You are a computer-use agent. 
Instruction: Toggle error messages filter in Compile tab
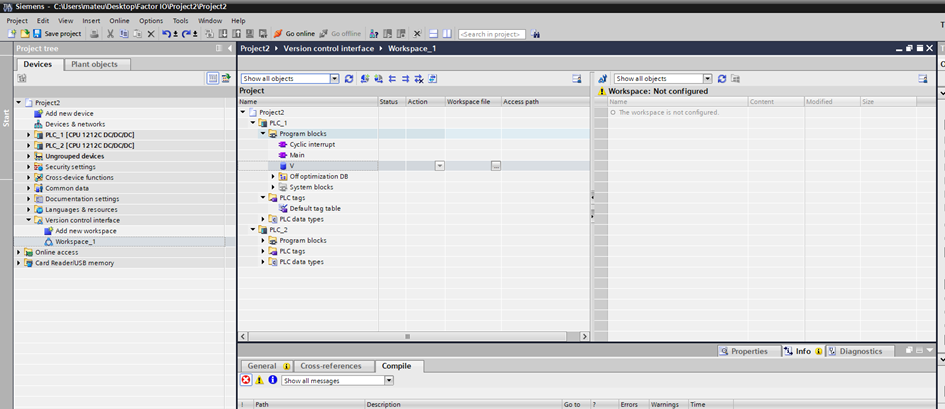click(x=246, y=380)
